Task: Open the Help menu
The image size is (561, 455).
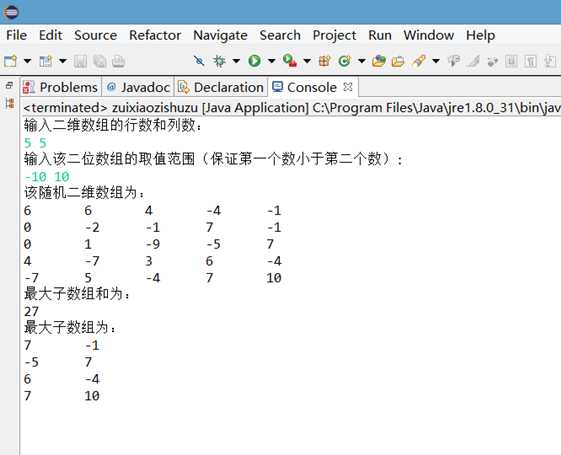Action: tap(480, 35)
